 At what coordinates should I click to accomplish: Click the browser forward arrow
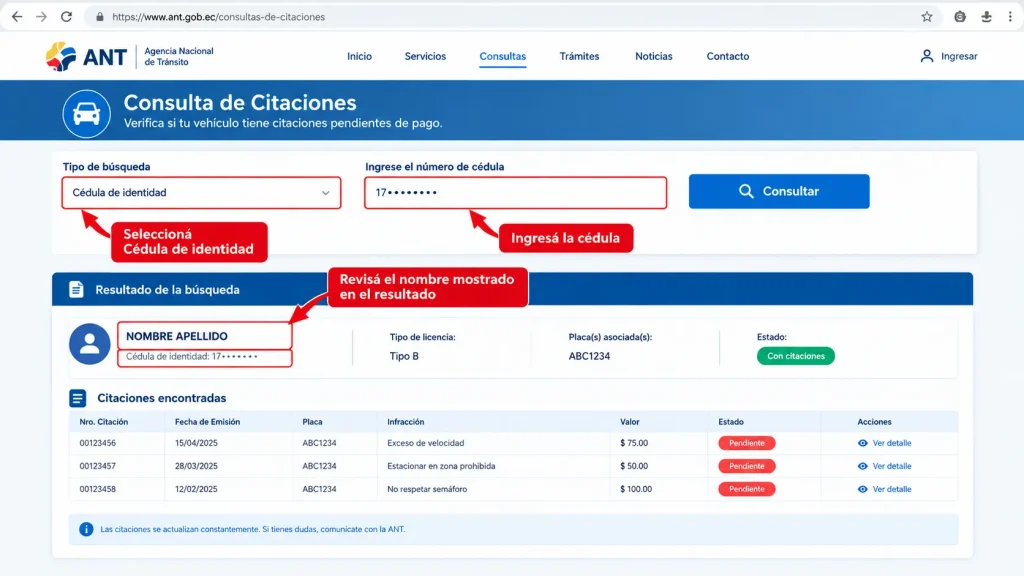click(x=42, y=17)
